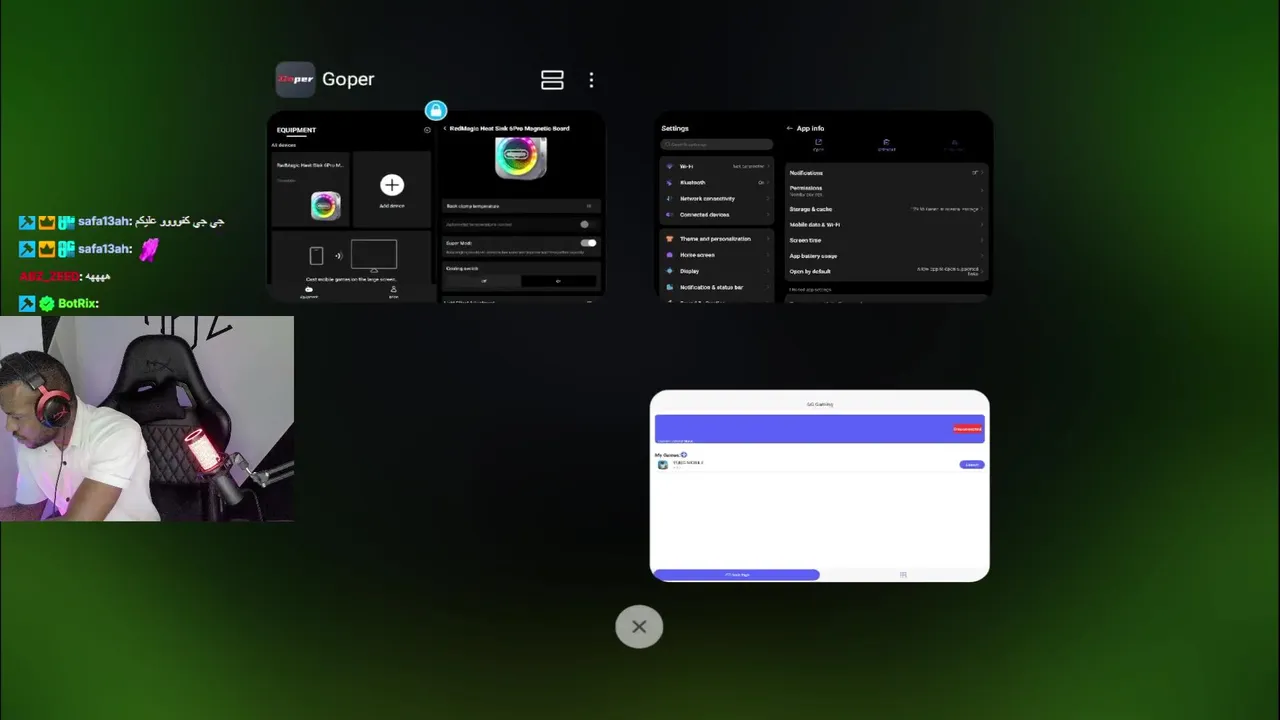Click the Launch button for the game
Screen dimensions: 1280x720
[x=971, y=465]
